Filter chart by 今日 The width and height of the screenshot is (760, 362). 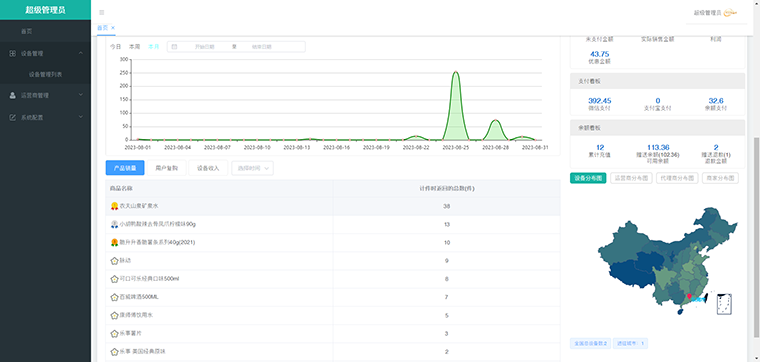click(115, 47)
